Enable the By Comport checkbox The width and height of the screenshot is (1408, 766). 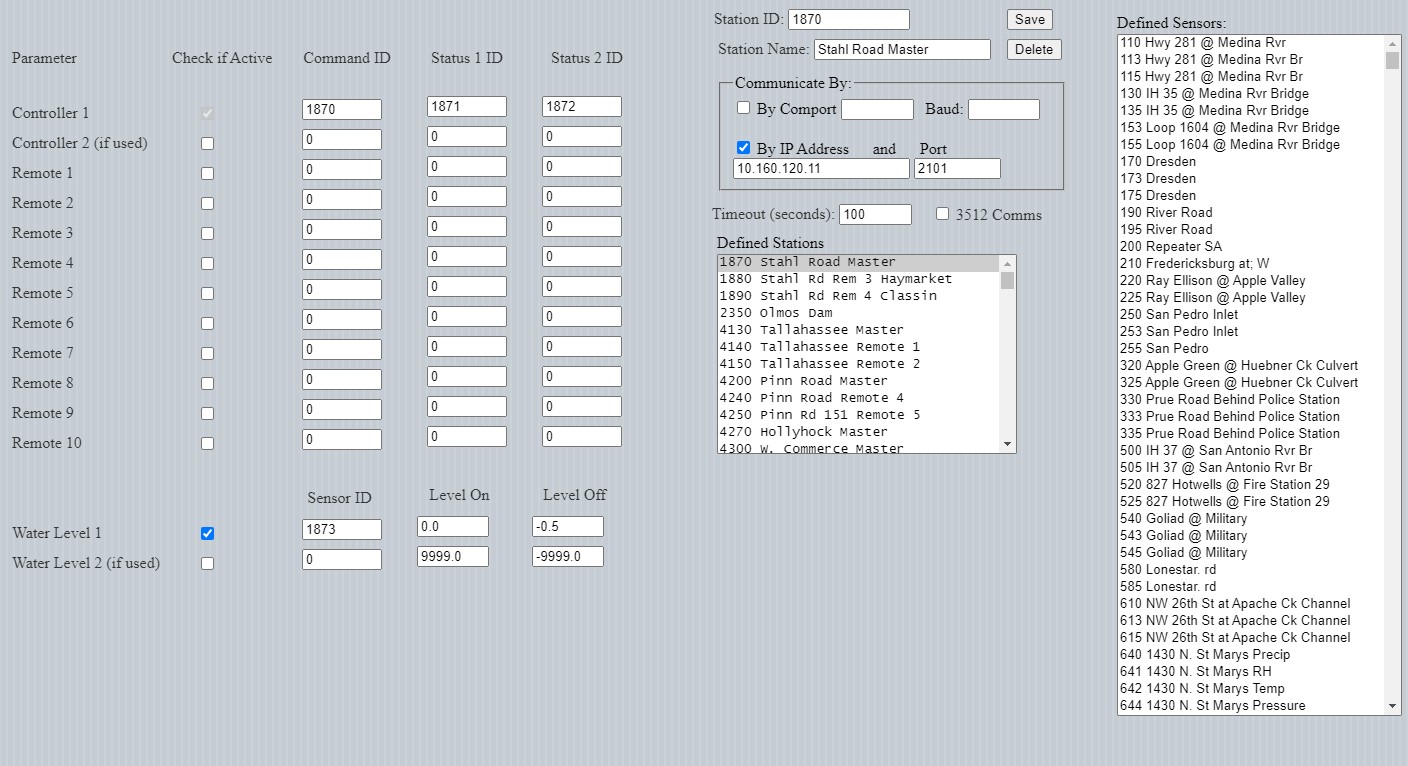tap(743, 108)
